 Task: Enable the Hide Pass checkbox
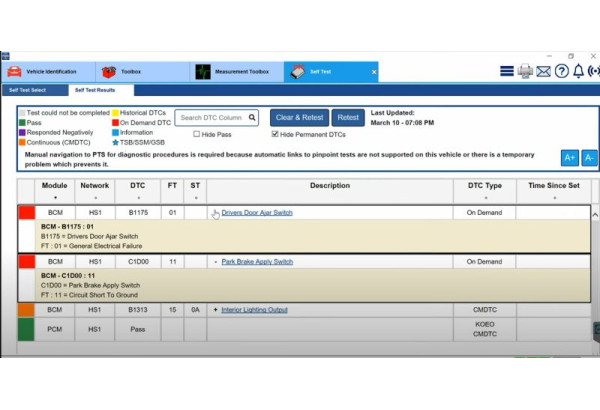coord(197,134)
